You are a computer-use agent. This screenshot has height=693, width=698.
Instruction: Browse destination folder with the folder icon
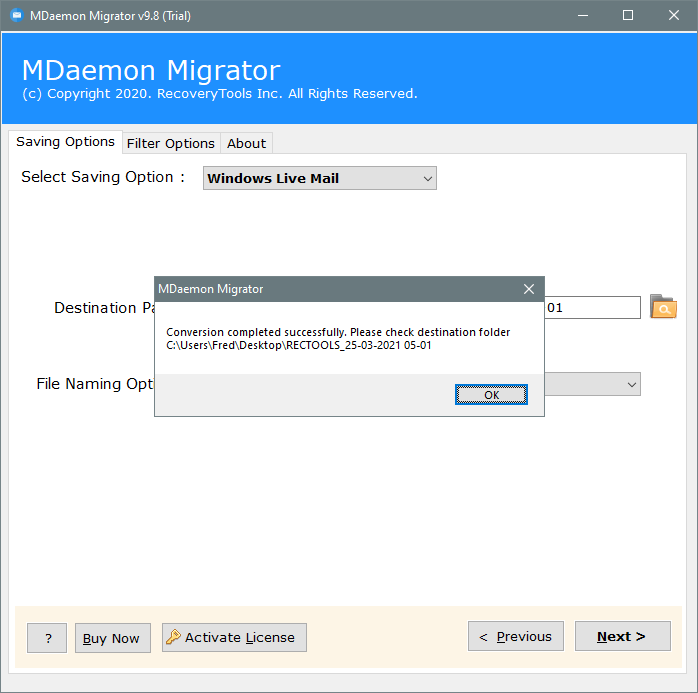(663, 307)
